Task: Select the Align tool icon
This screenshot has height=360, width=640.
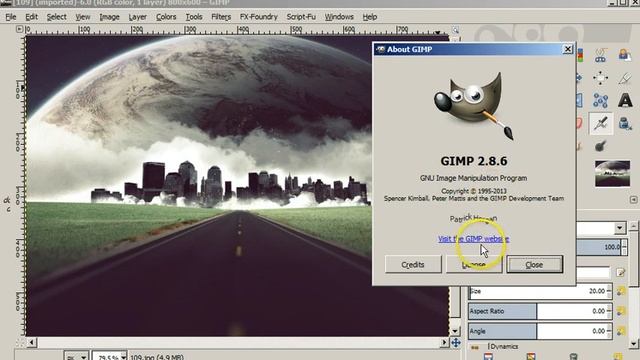Action: tap(600, 78)
